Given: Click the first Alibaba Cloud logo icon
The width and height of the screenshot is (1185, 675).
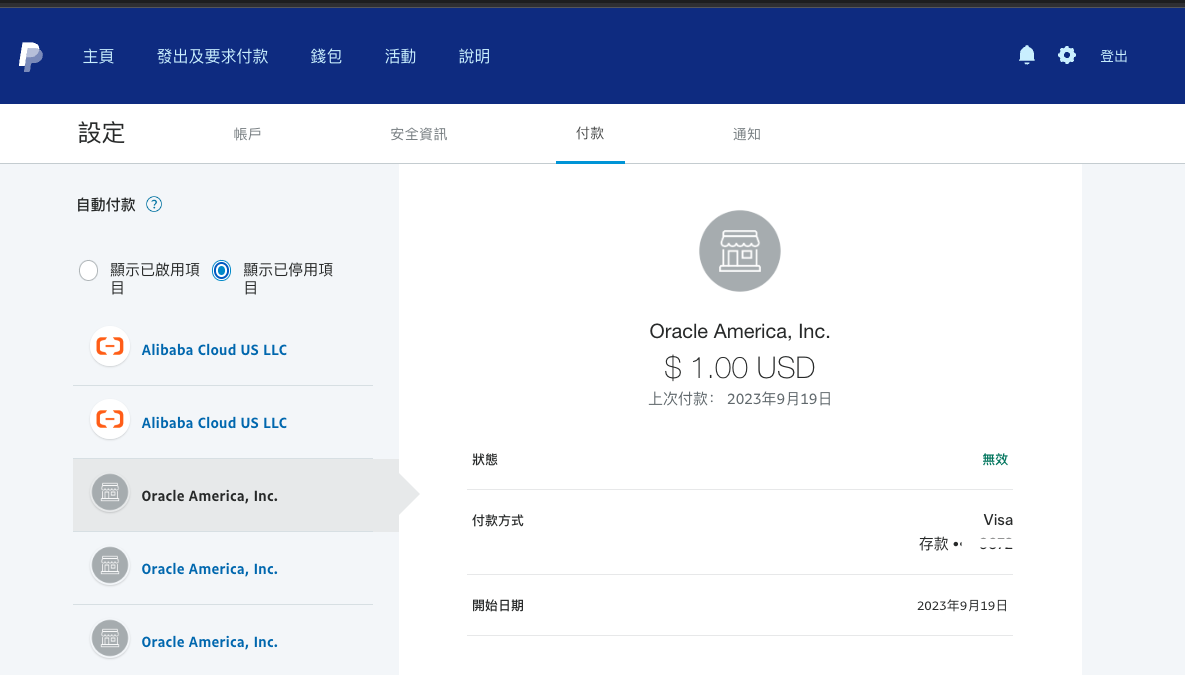Looking at the screenshot, I should point(109,347).
